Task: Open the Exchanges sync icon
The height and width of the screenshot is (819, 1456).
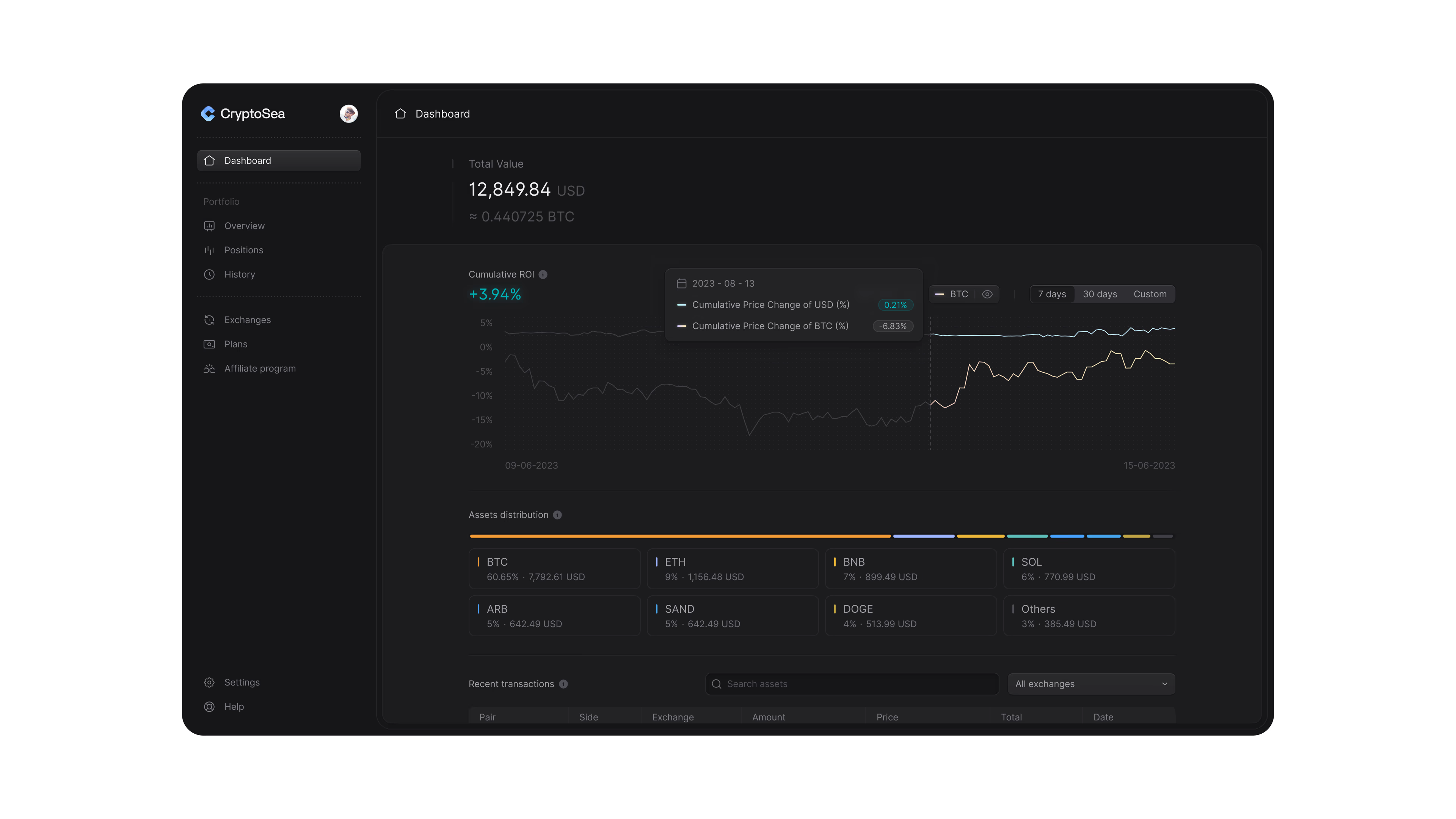Action: [209, 320]
